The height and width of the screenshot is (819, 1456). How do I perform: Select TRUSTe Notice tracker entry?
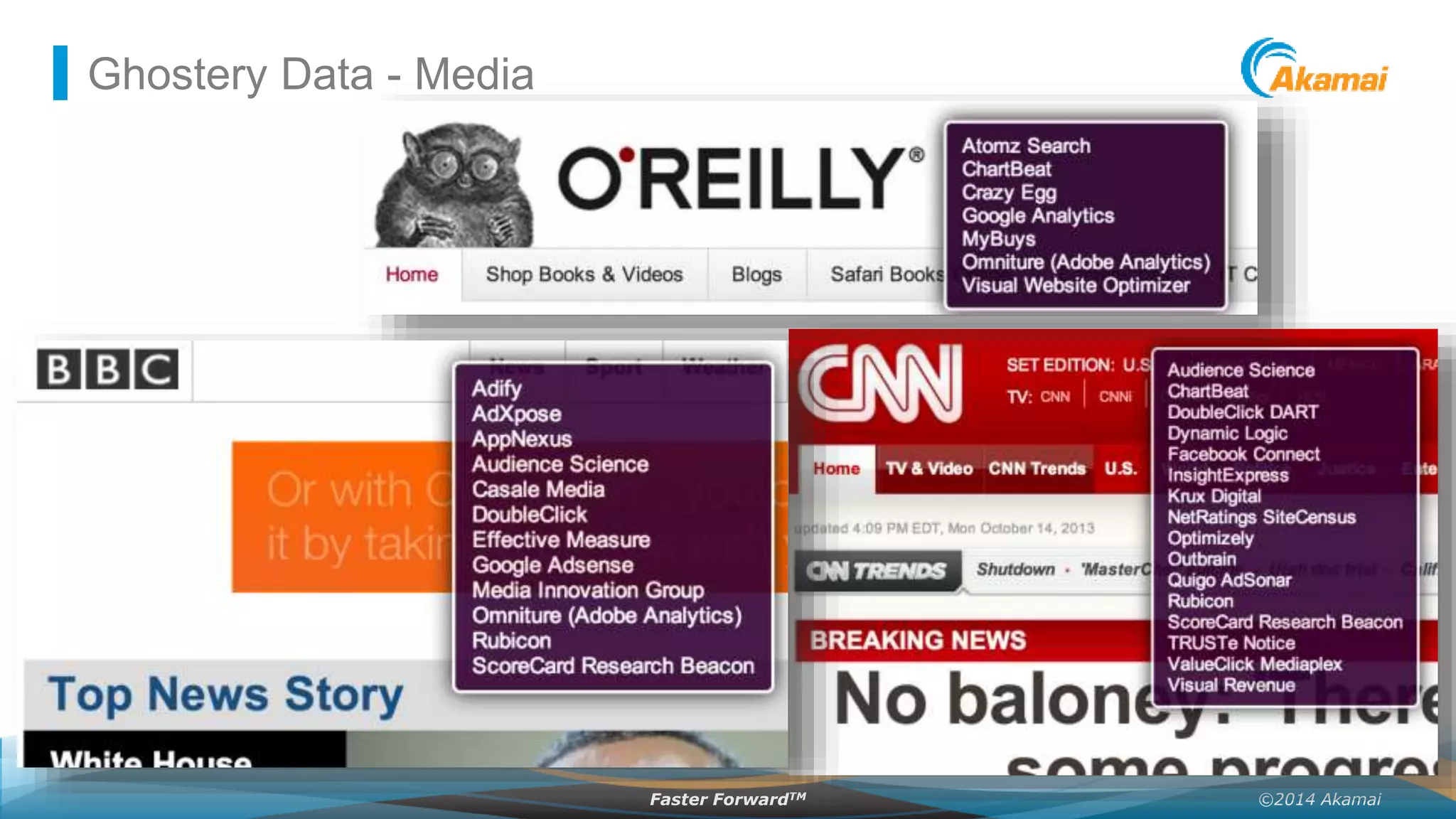[x=1231, y=643]
